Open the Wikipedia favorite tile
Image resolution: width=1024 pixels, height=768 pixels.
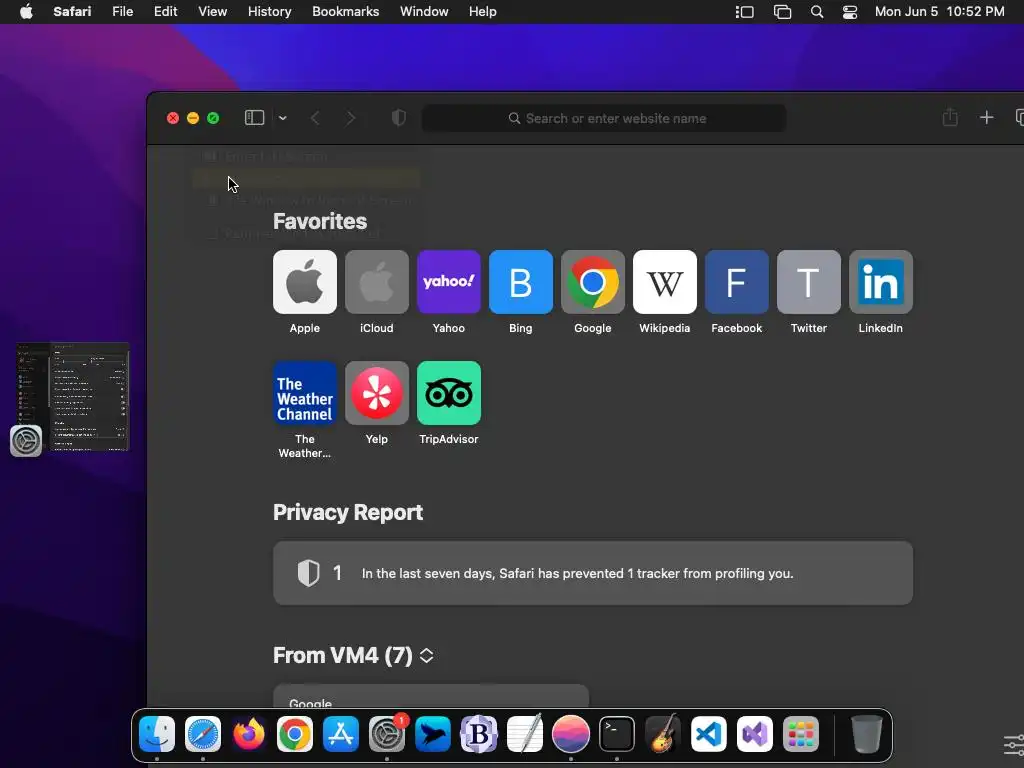coord(665,282)
